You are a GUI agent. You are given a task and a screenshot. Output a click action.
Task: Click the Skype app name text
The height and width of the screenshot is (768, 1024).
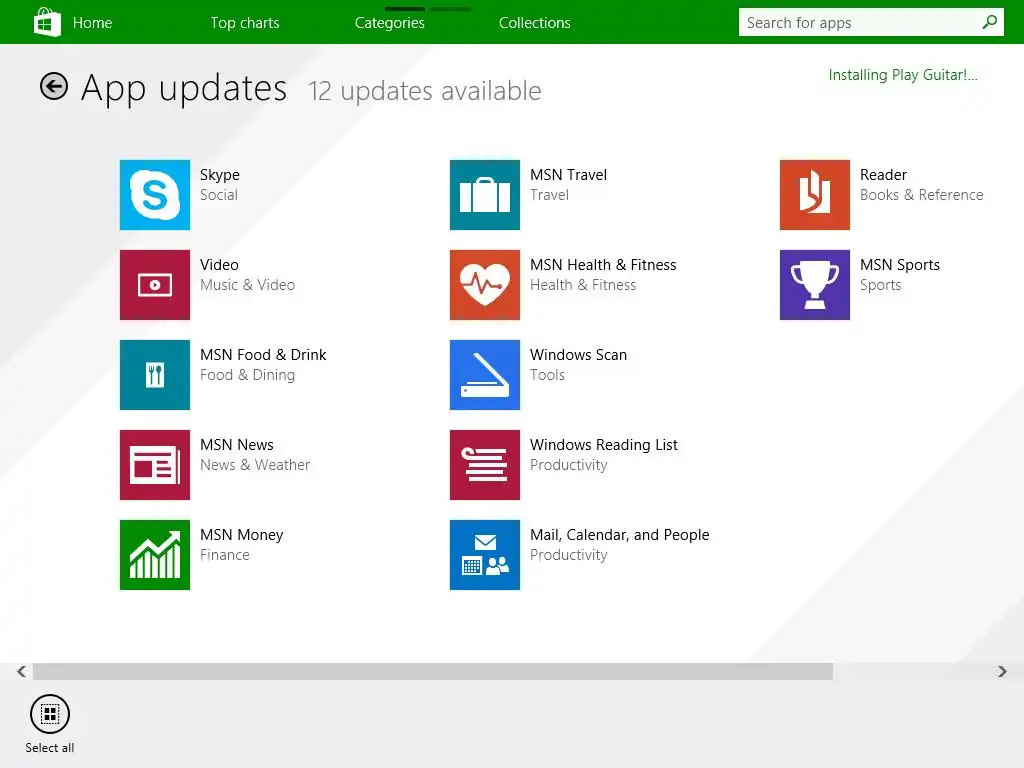(x=219, y=175)
